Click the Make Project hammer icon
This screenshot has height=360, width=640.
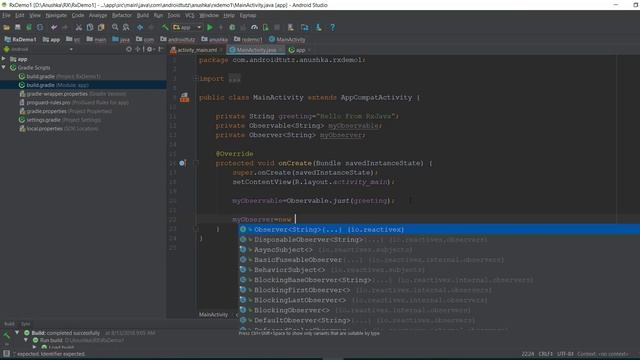165,27
